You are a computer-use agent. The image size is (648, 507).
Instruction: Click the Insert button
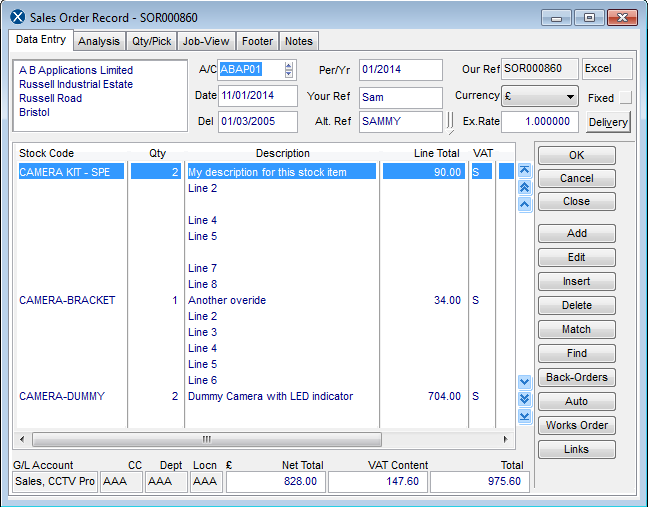tap(577, 281)
